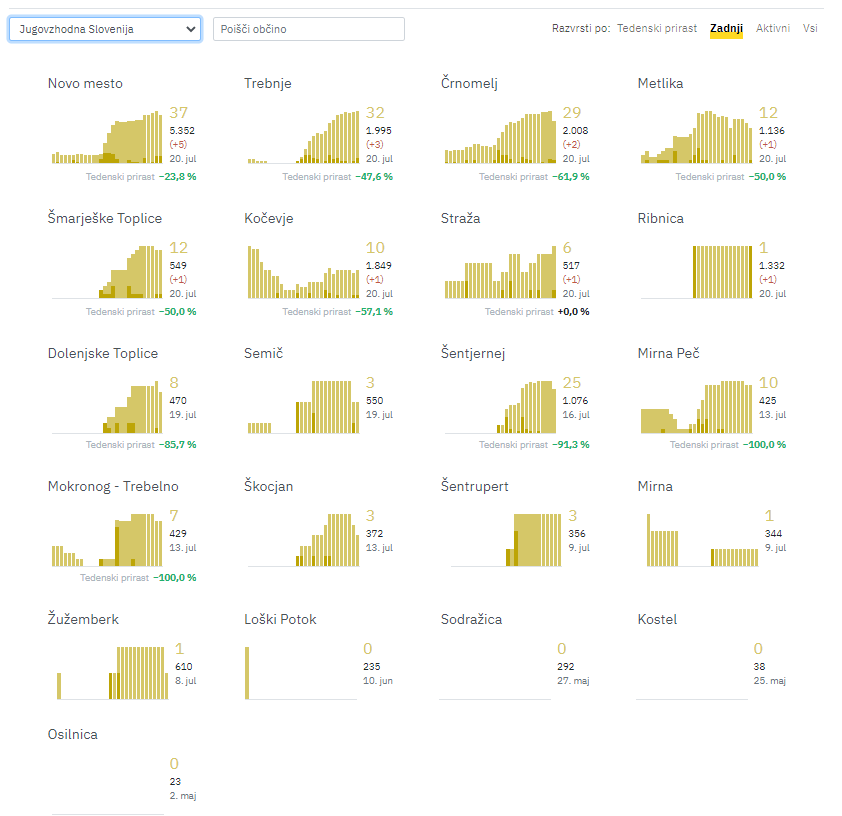This screenshot has height=816, width=842.
Task: Click the Mirna Peč bar chart
Action: 696,407
